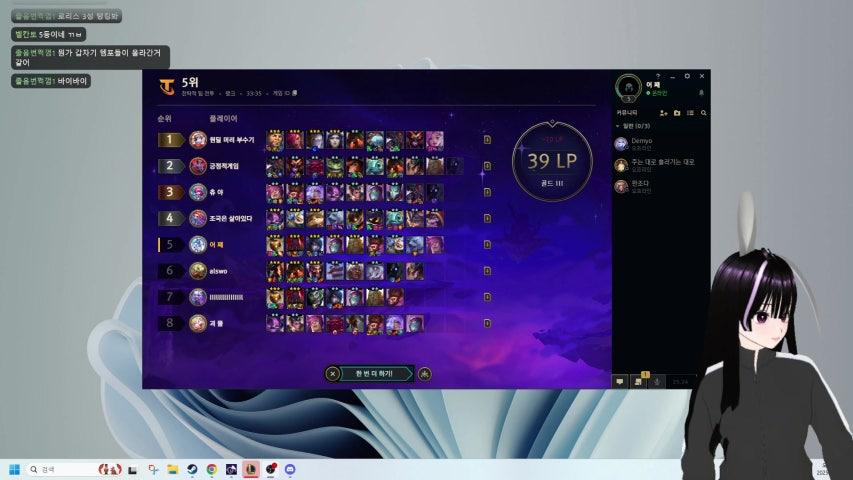
Task: Click the summoner profile icon in social panel
Action: tap(628, 88)
